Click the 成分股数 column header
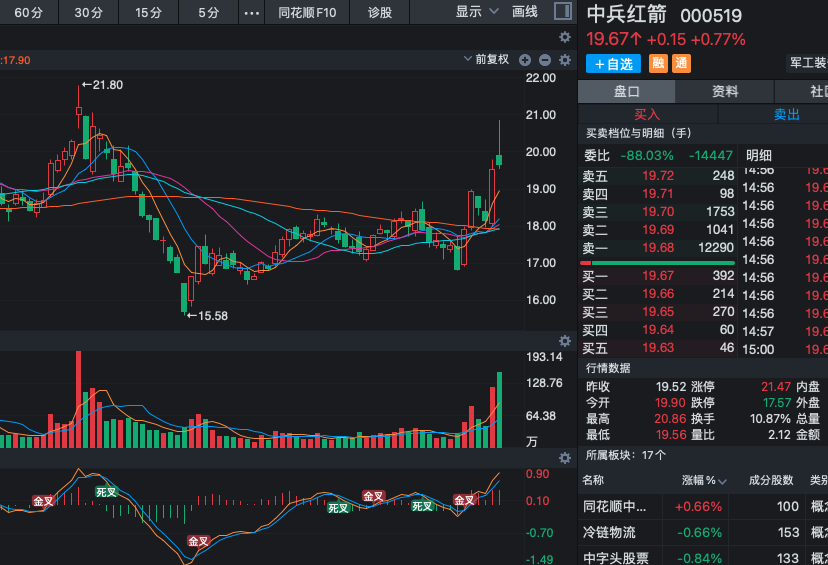The width and height of the screenshot is (828, 565). [771, 480]
